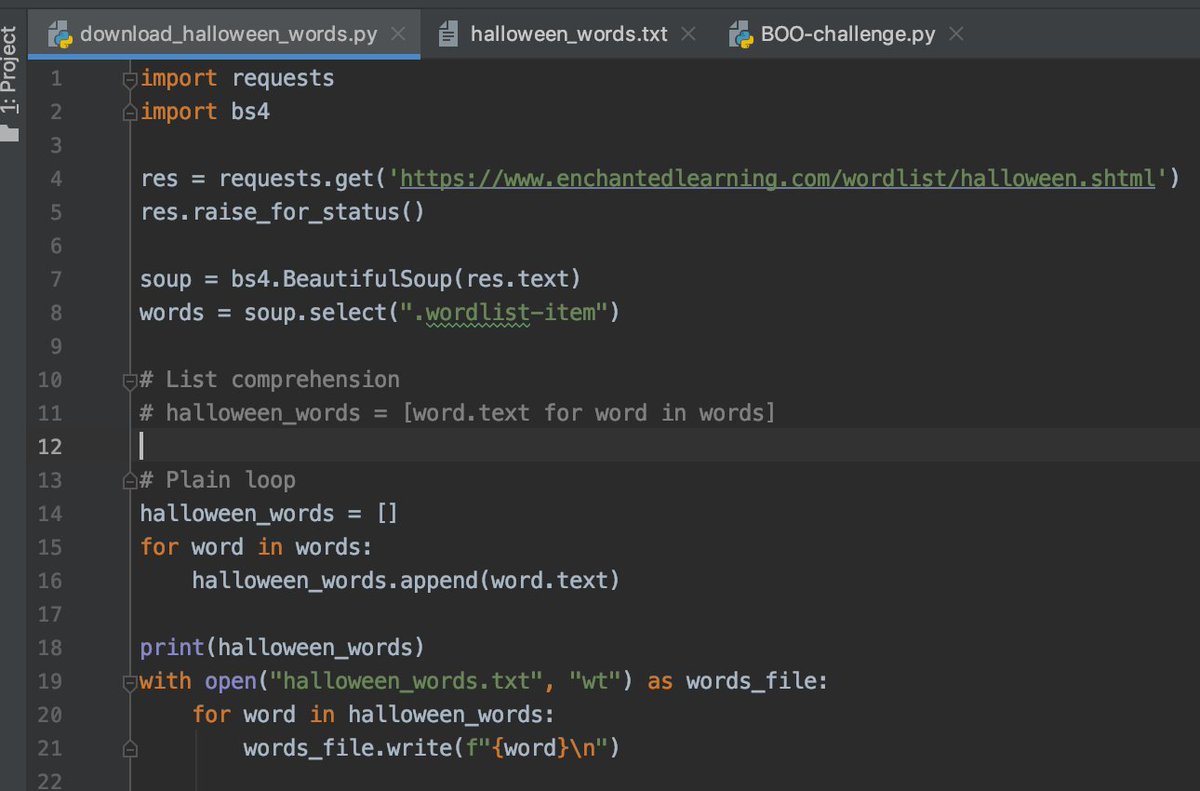Close the halloween_words.txt tab
Viewport: 1200px width, 791px height.
coord(688,33)
